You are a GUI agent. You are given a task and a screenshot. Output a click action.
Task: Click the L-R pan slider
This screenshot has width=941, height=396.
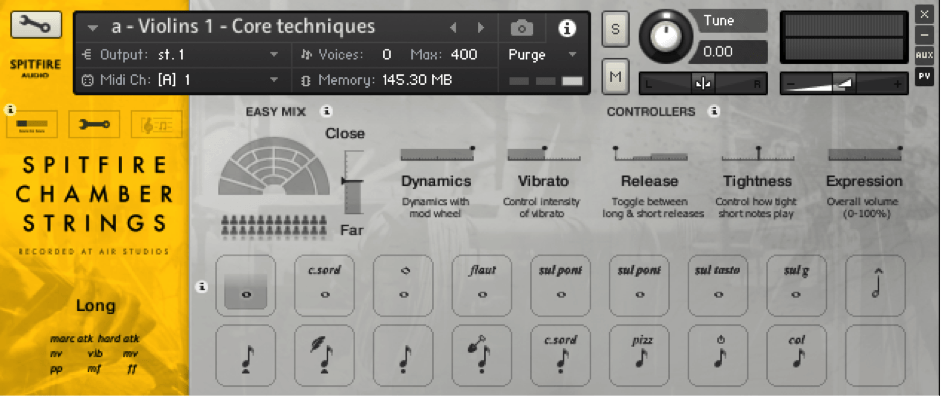click(x=703, y=84)
